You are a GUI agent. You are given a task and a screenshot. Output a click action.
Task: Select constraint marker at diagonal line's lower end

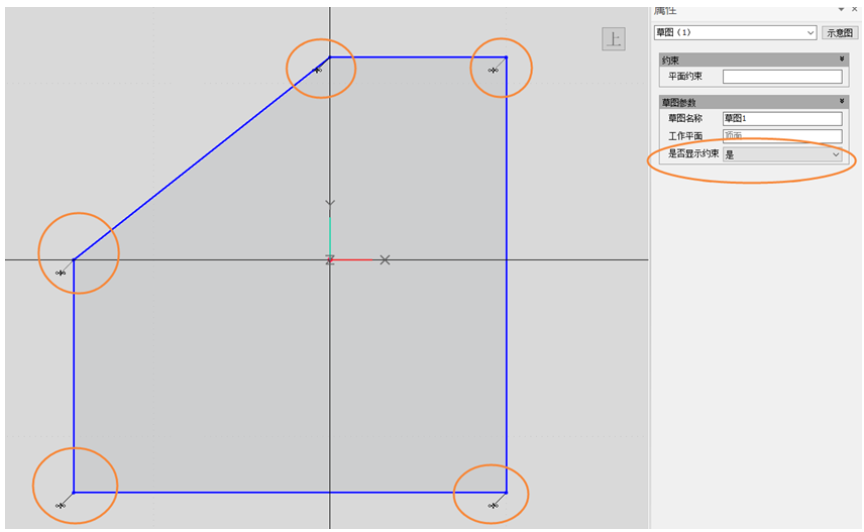[x=61, y=273]
